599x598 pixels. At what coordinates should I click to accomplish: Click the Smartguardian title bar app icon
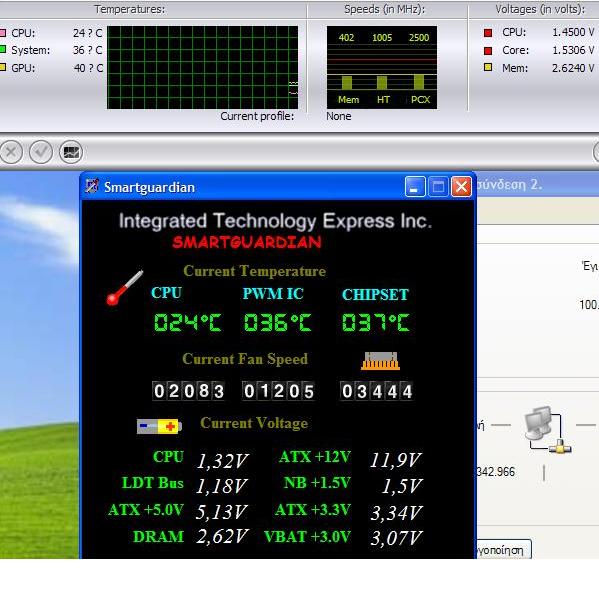pyautogui.click(x=92, y=186)
